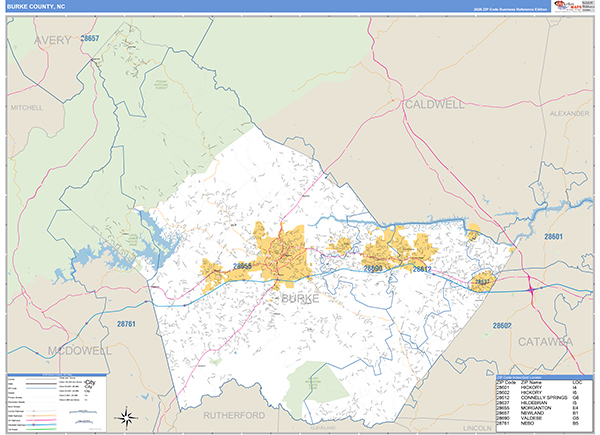Click the "ZIP Code" column header
The width and height of the screenshot is (600, 435).
pyautogui.click(x=506, y=382)
